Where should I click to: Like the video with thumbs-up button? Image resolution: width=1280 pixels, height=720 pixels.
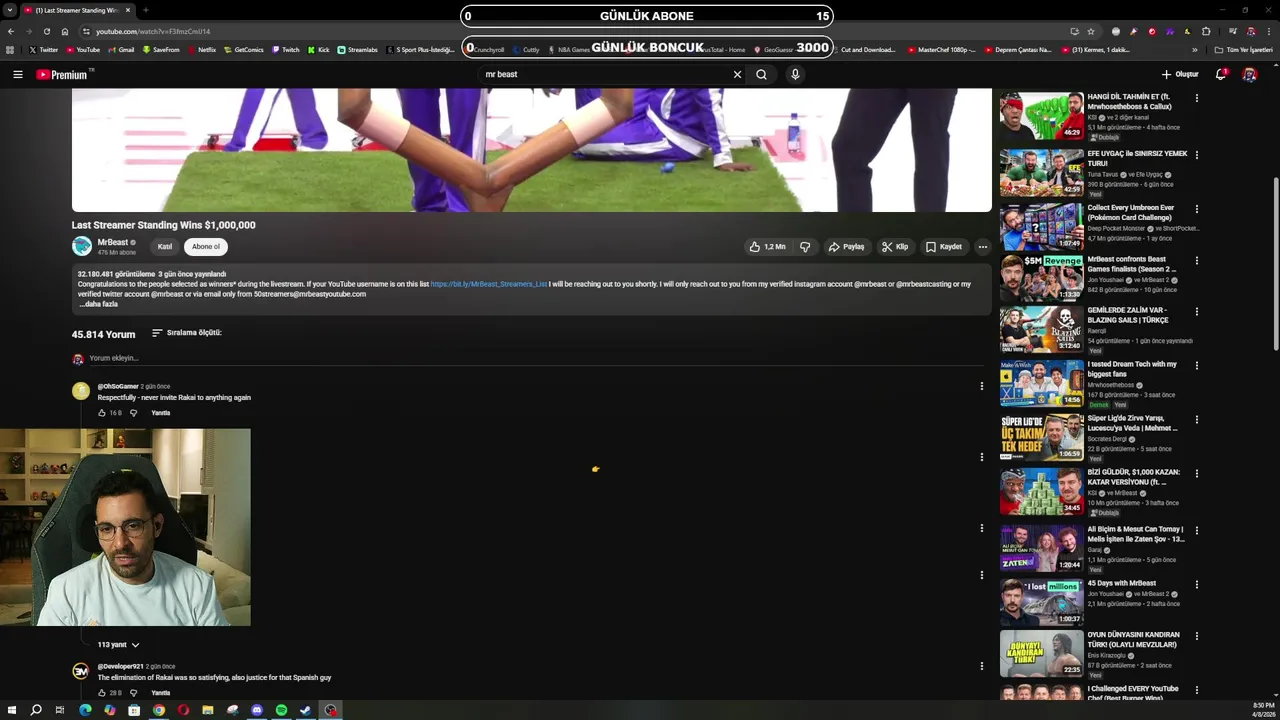(767, 246)
